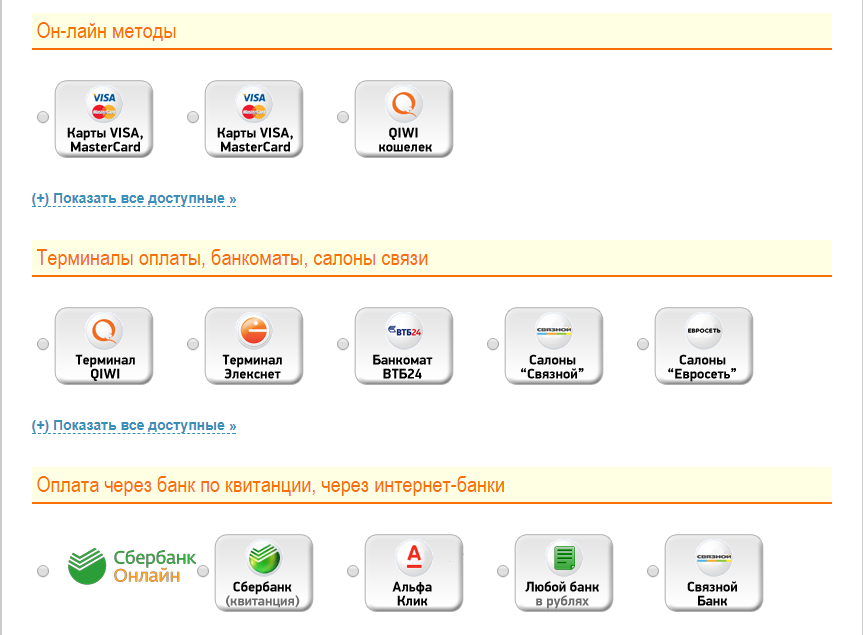Select the radio button for Банкомат ВТБ24
This screenshot has height=635, width=863.
(x=343, y=345)
